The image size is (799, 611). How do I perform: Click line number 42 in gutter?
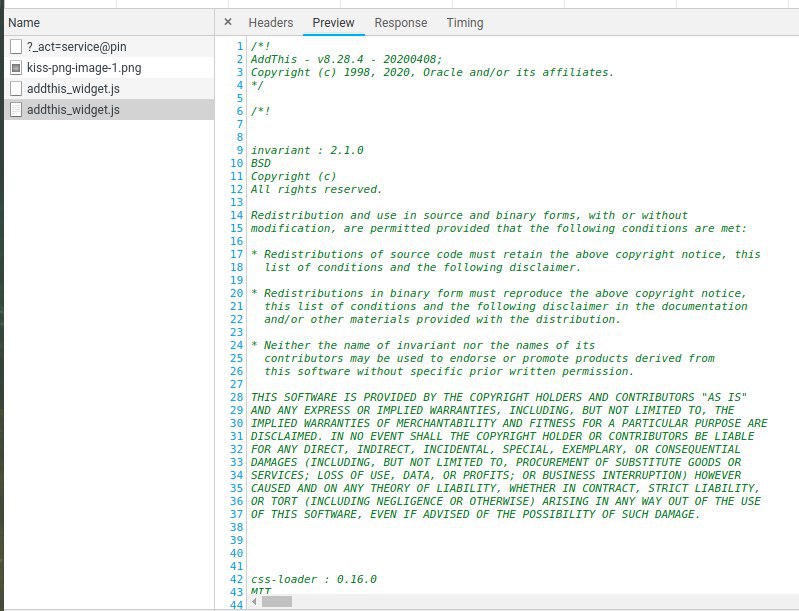236,579
